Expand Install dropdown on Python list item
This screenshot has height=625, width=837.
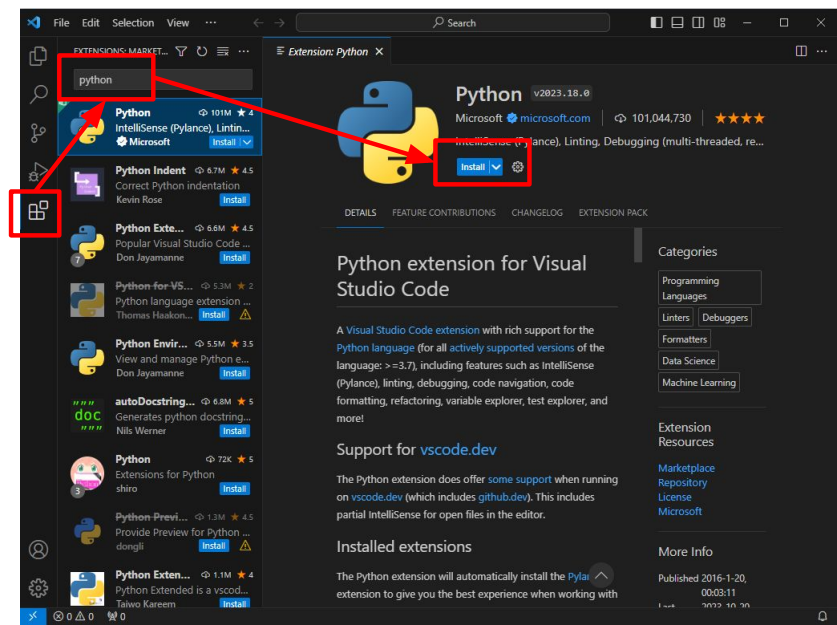[247, 142]
